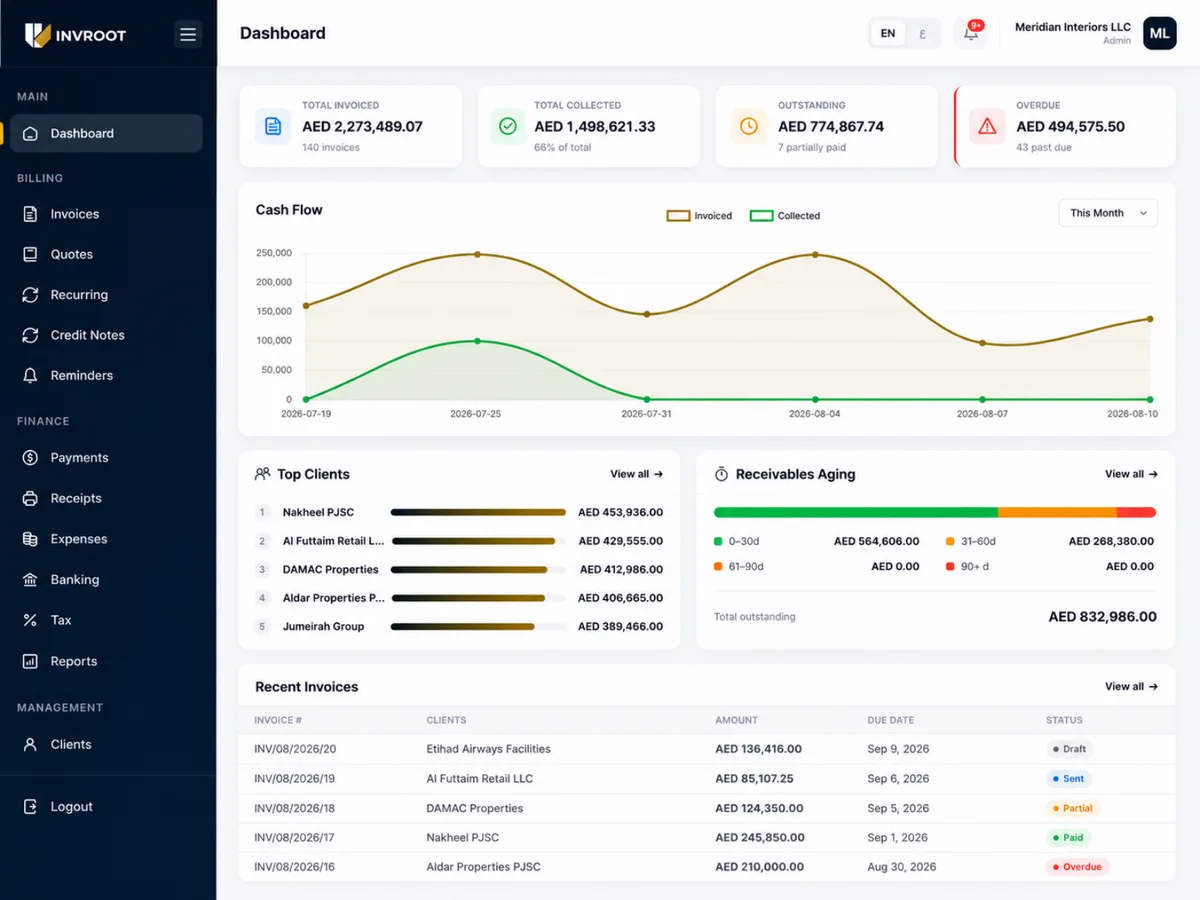Click the orange 31–60d aging bar segment
Viewport: 1200px width, 900px height.
1057,512
